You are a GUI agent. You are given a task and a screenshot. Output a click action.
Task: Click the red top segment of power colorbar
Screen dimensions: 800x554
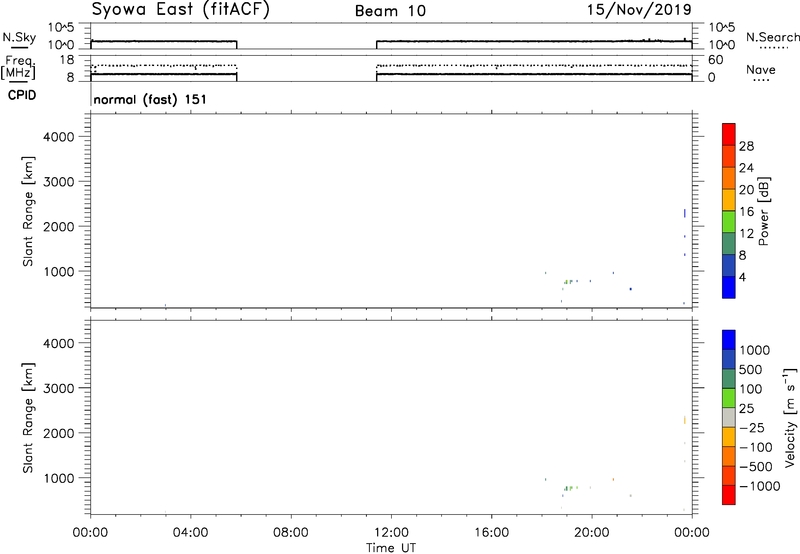tap(729, 135)
